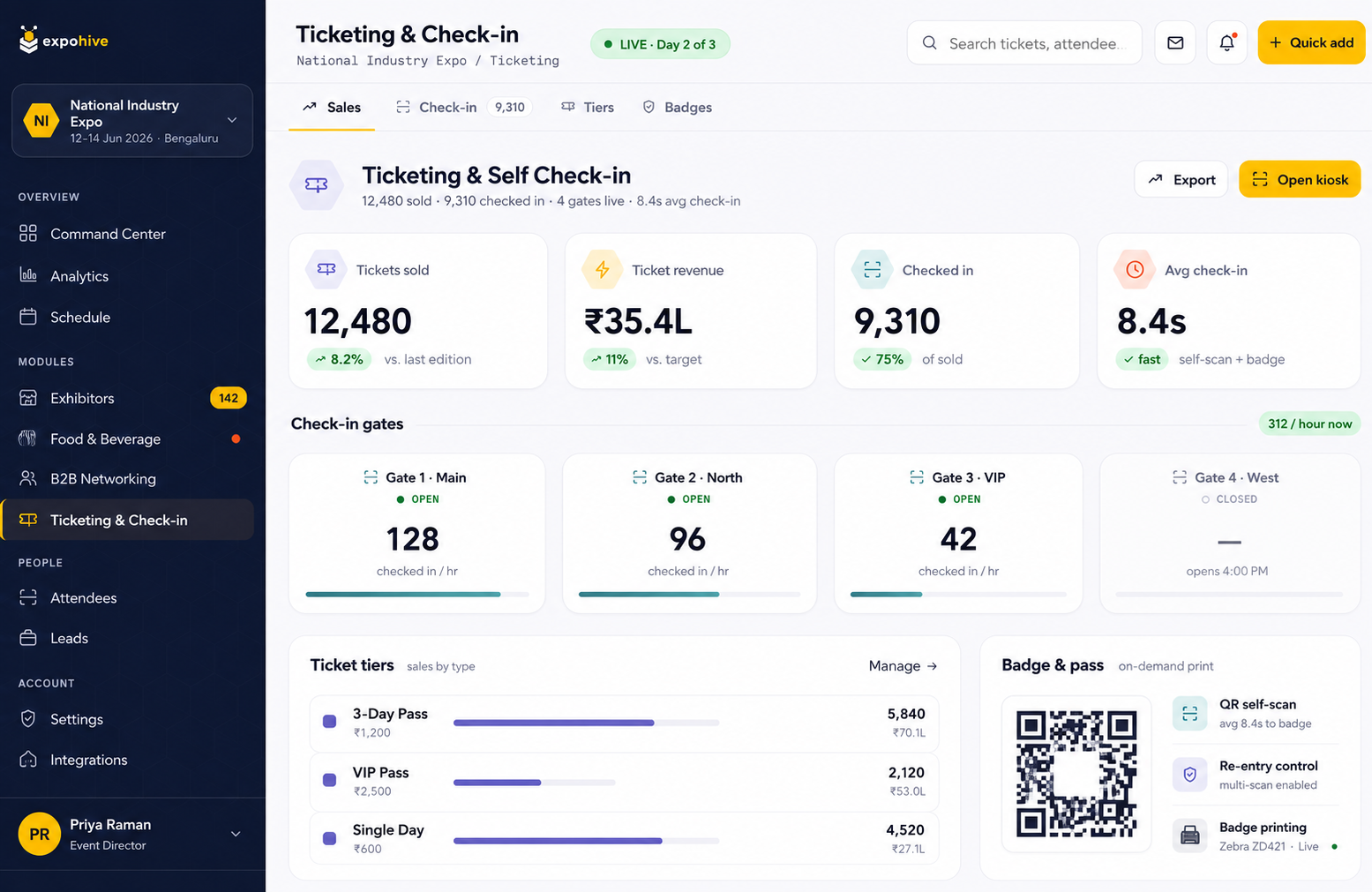Switch to the Sales tab
Viewport: 1372px width, 892px height.
click(332, 107)
